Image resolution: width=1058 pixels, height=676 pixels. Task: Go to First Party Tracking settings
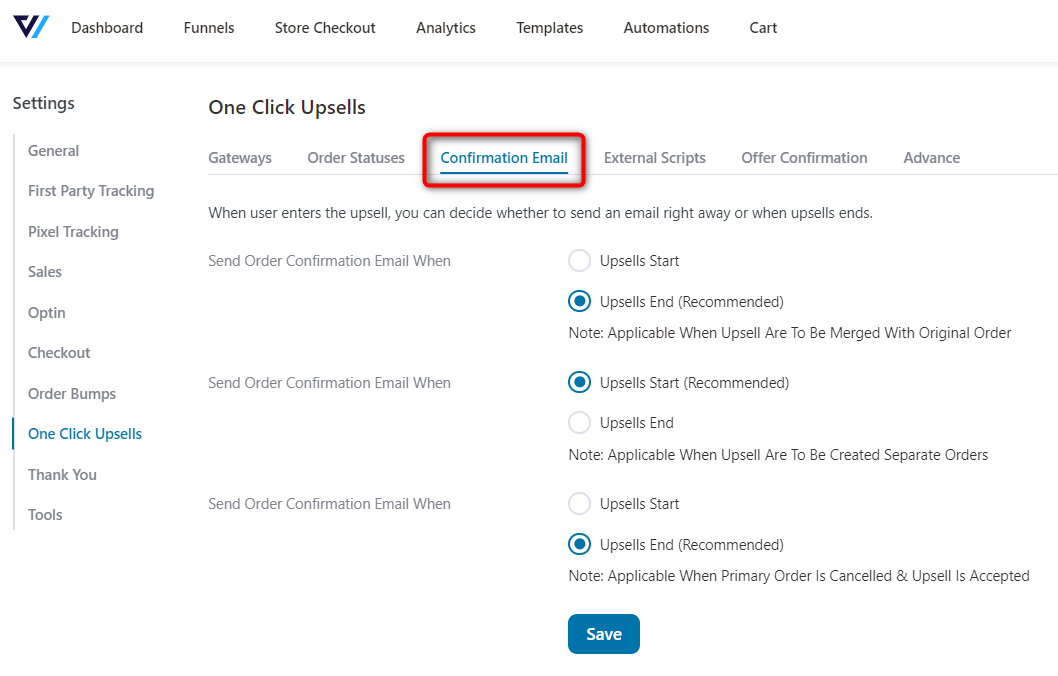pos(91,191)
